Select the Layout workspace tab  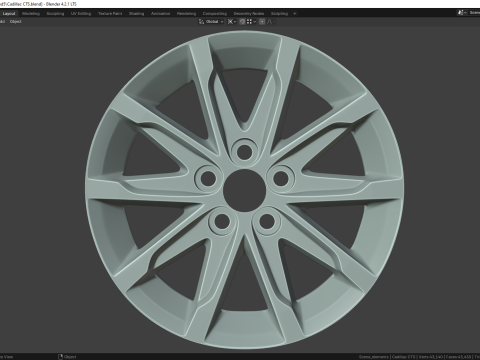pyautogui.click(x=9, y=14)
